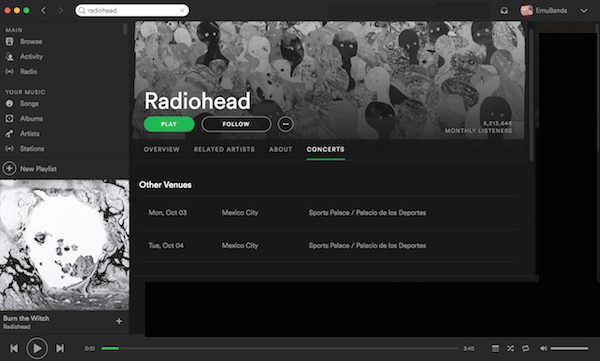Click the album cover thumbnail
Image resolution: width=600 pixels, height=361 pixels.
(65, 245)
